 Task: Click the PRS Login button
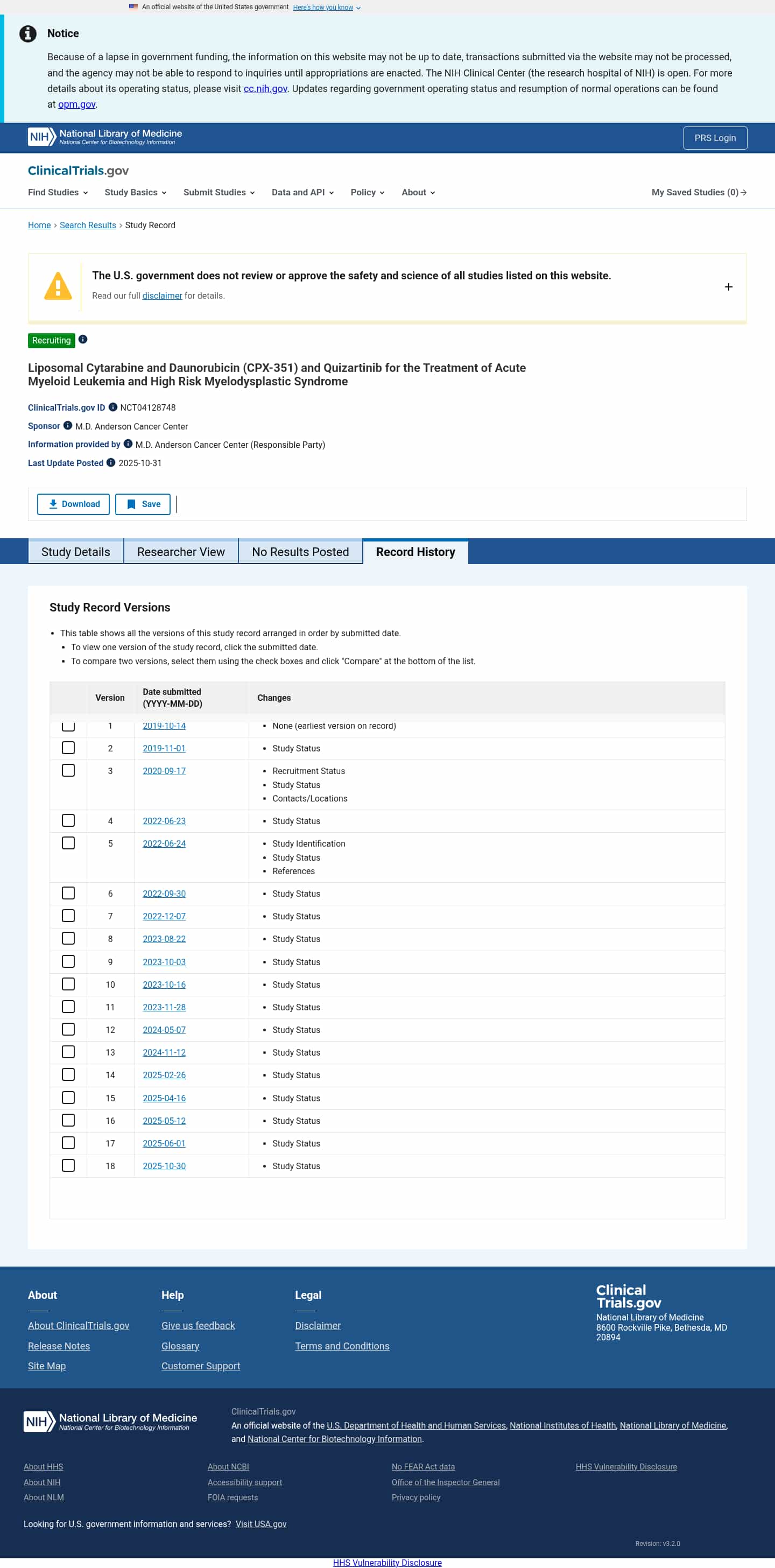[715, 138]
